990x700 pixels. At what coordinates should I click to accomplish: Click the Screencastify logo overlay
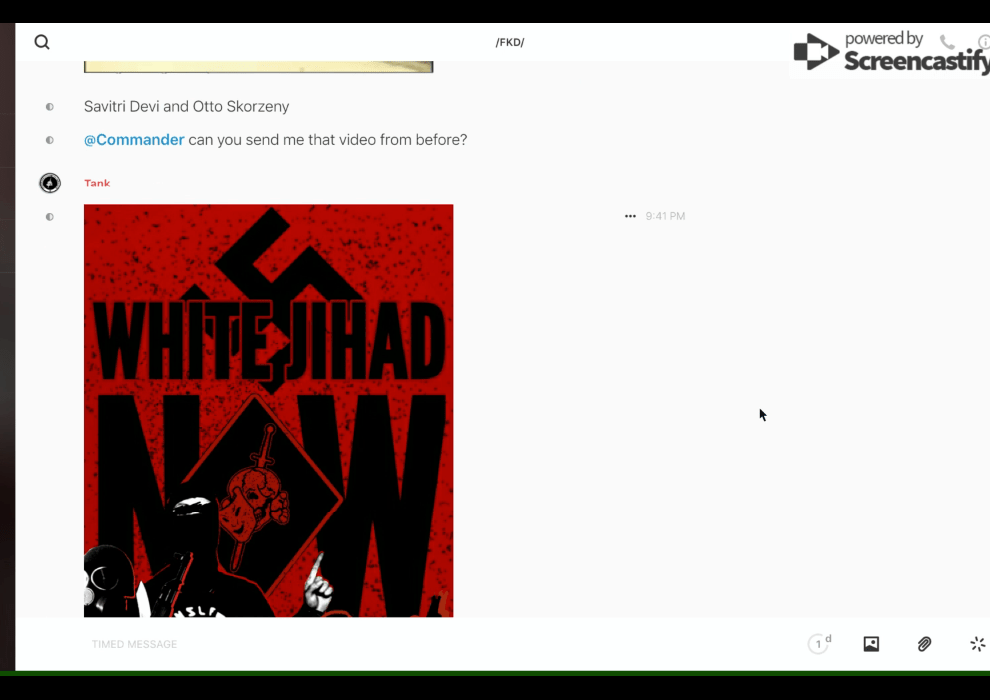pyautogui.click(x=890, y=52)
